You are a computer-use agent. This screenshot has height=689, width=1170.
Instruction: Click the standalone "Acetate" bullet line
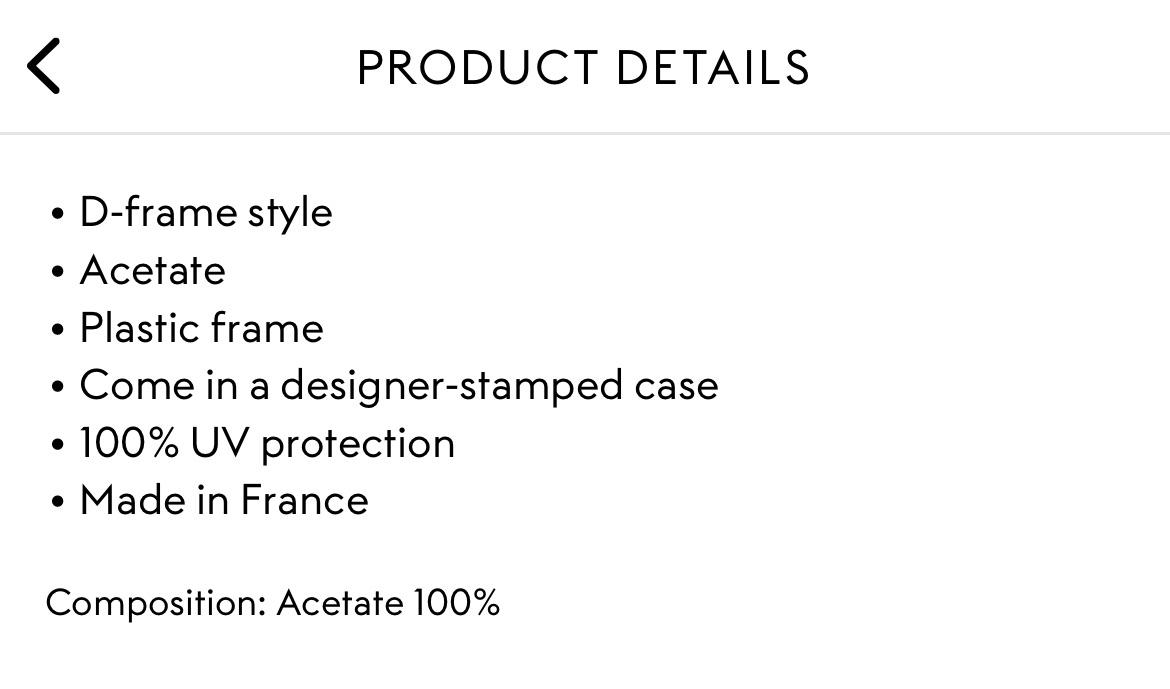[152, 271]
